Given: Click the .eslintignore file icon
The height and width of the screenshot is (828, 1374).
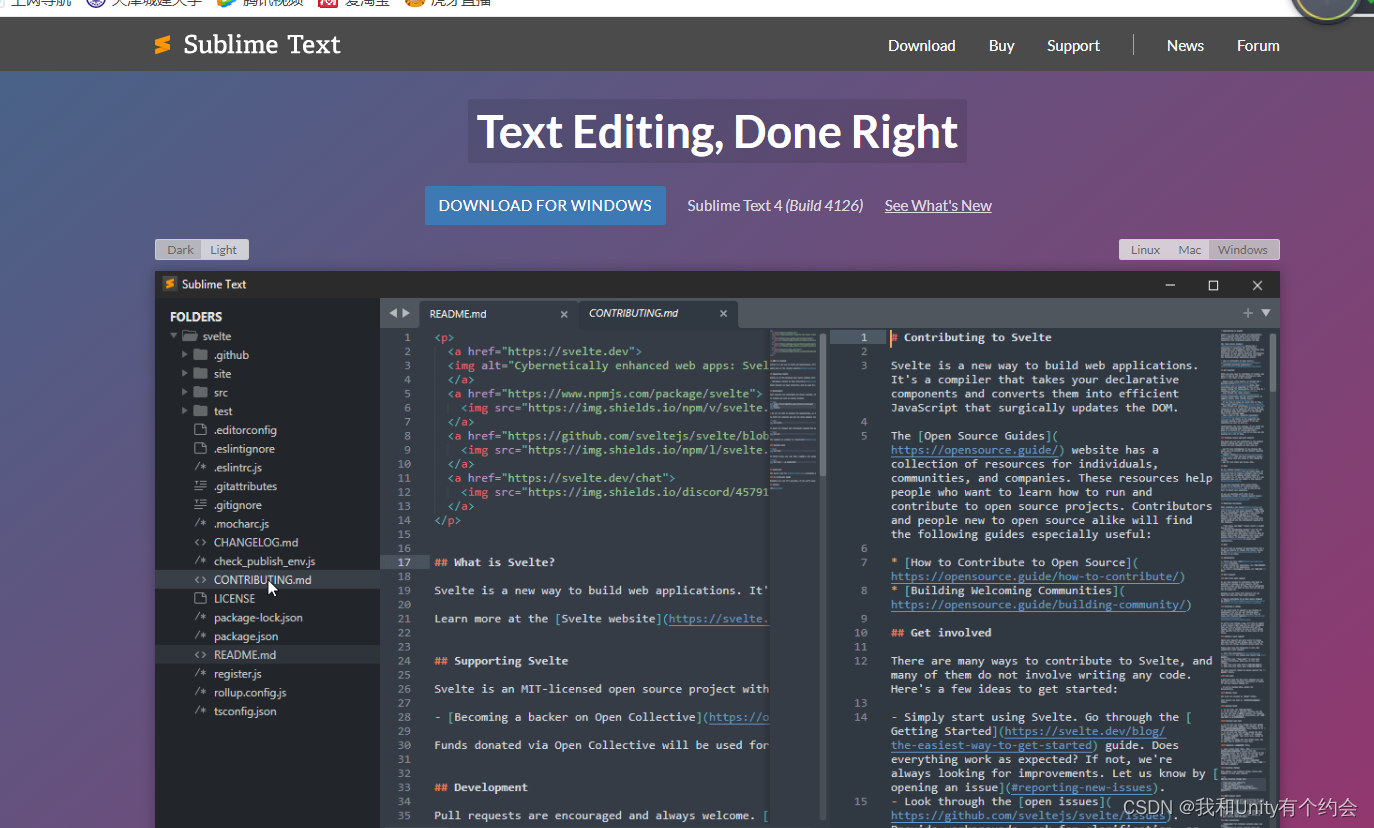Looking at the screenshot, I should click(200, 449).
